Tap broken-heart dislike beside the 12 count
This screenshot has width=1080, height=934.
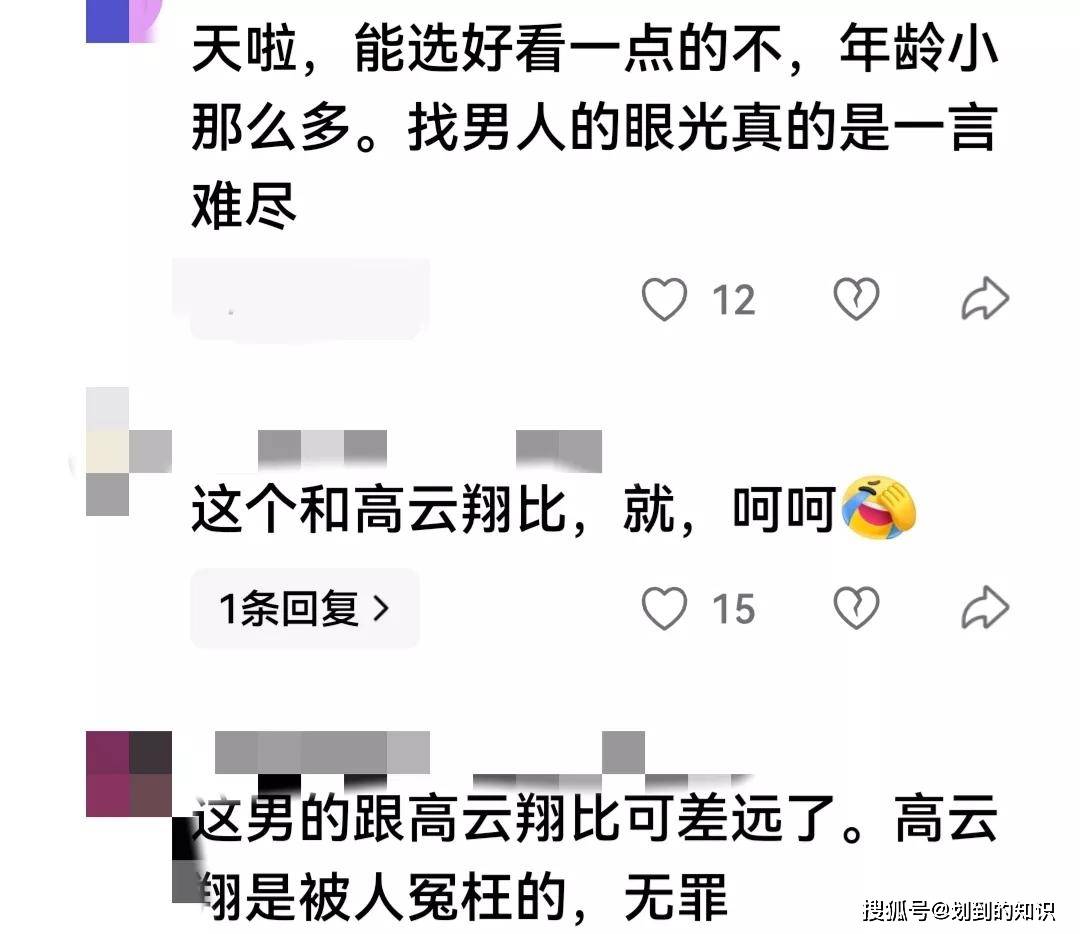856,299
